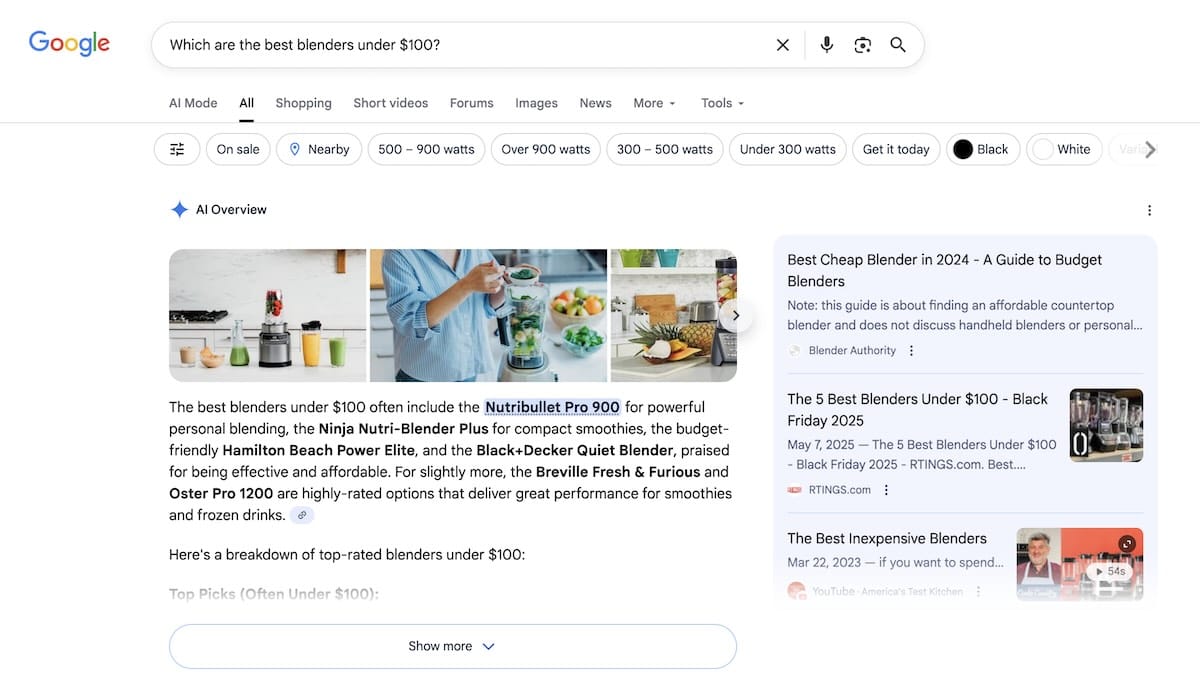Screen dimensions: 1200x686
Task: Switch to the Shopping tab
Action: [303, 102]
